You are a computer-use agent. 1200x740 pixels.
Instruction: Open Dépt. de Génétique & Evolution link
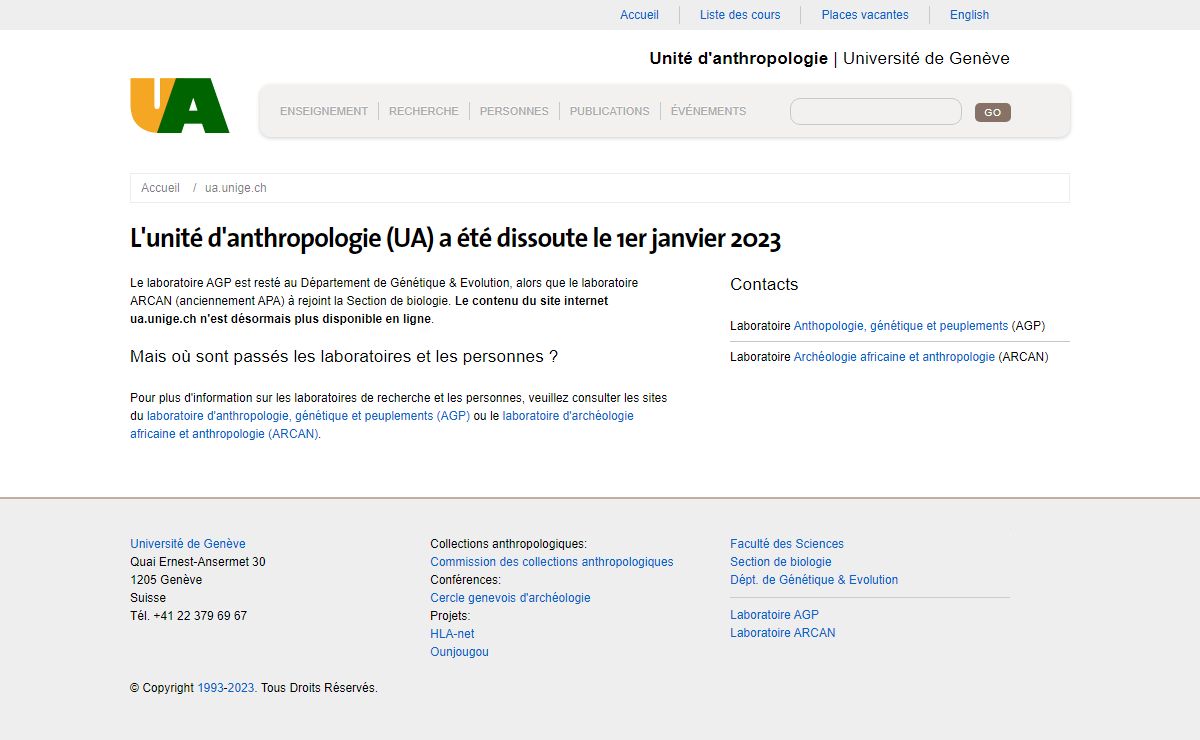pyautogui.click(x=814, y=580)
